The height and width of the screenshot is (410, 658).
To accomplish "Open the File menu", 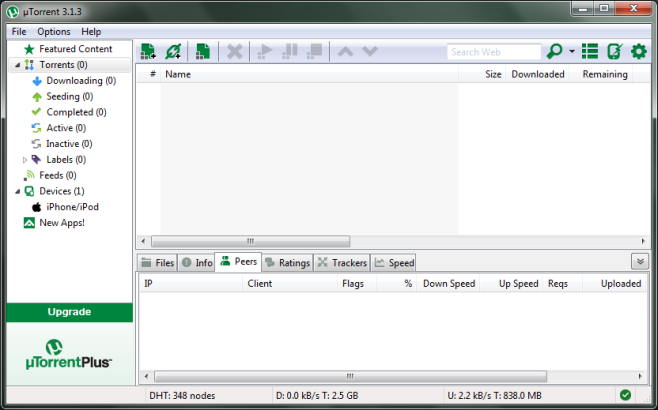I will click(19, 31).
